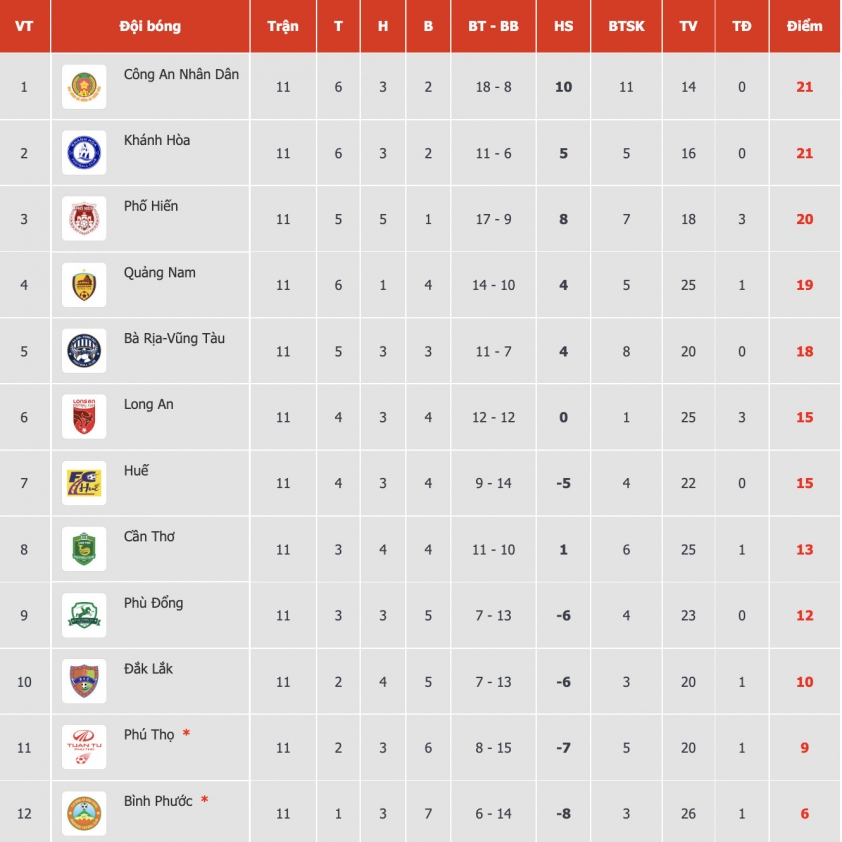Click the Công An Nhân Dân team logo
The height and width of the screenshot is (842, 842).
(x=84, y=87)
